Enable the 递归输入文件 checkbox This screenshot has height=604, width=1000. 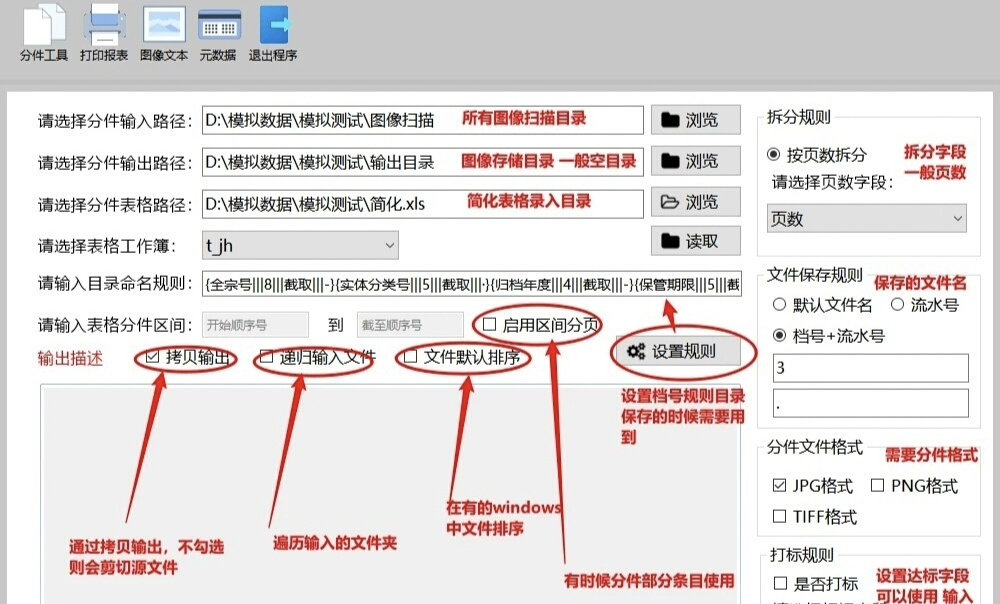(267, 357)
